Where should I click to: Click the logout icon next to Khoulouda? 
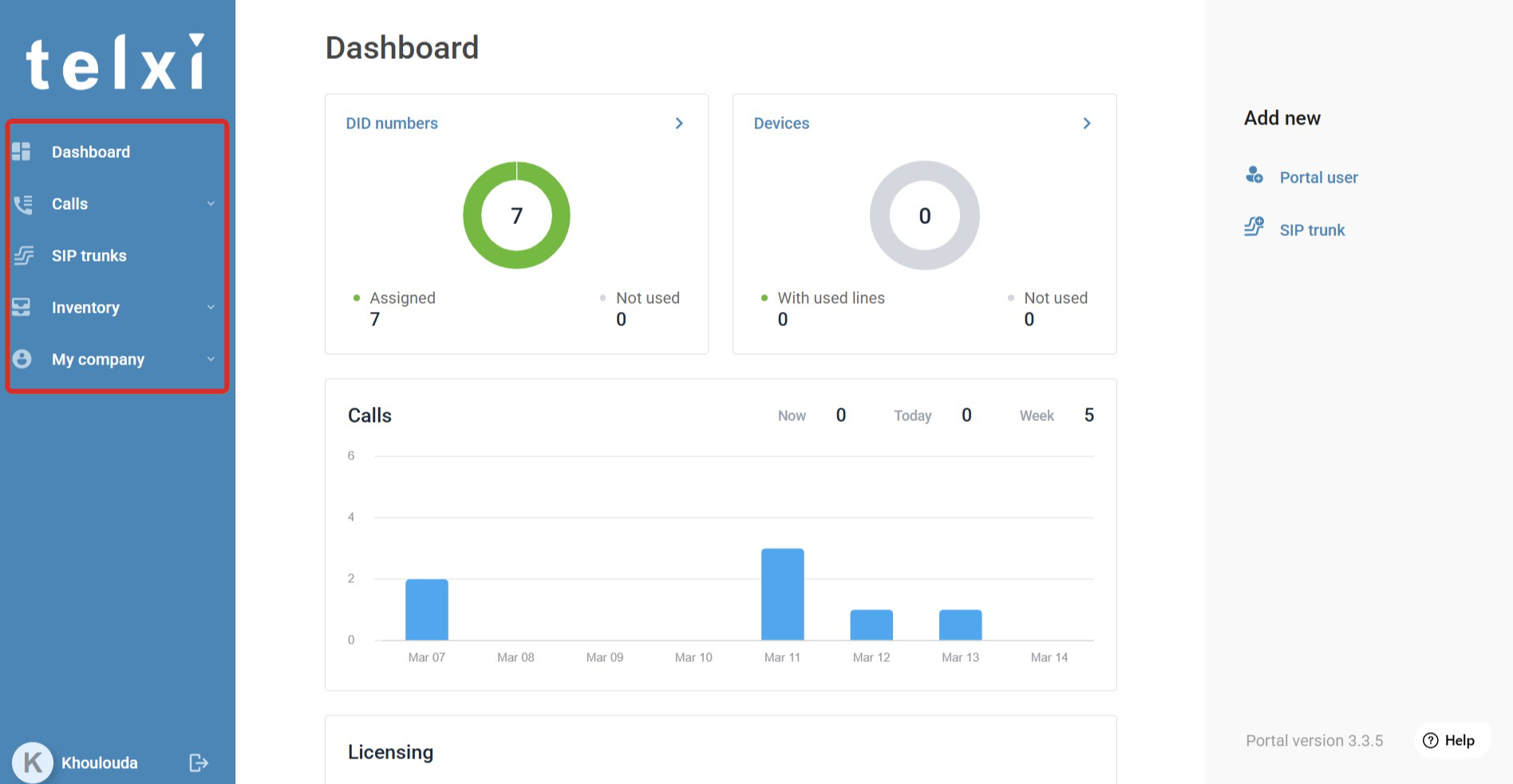pos(199,763)
